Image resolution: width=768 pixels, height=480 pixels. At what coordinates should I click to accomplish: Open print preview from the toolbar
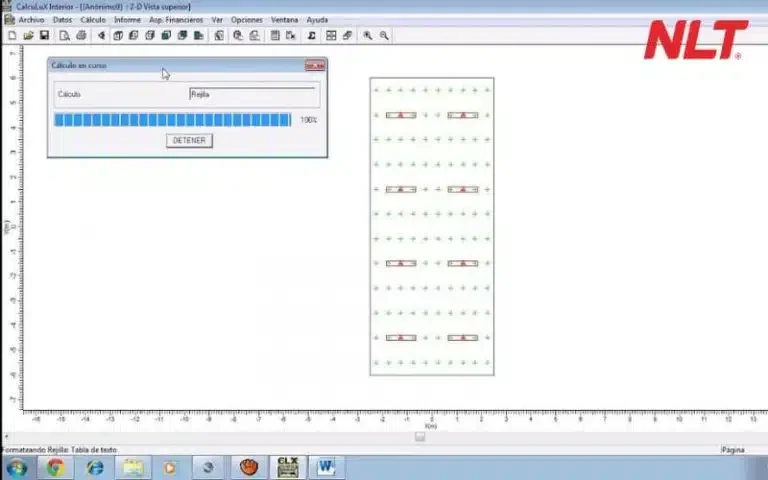(x=64, y=35)
